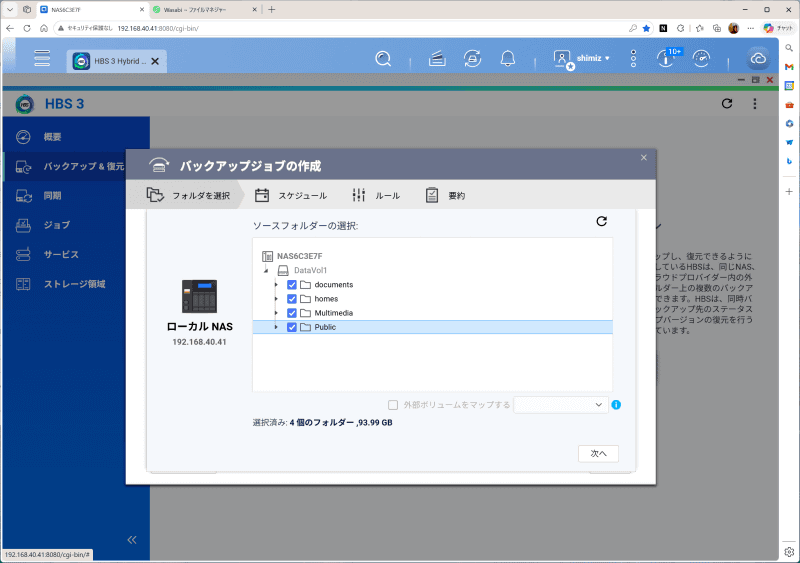Uncheck the Public folder checkbox
Viewport: 800px width, 563px height.
(x=292, y=327)
